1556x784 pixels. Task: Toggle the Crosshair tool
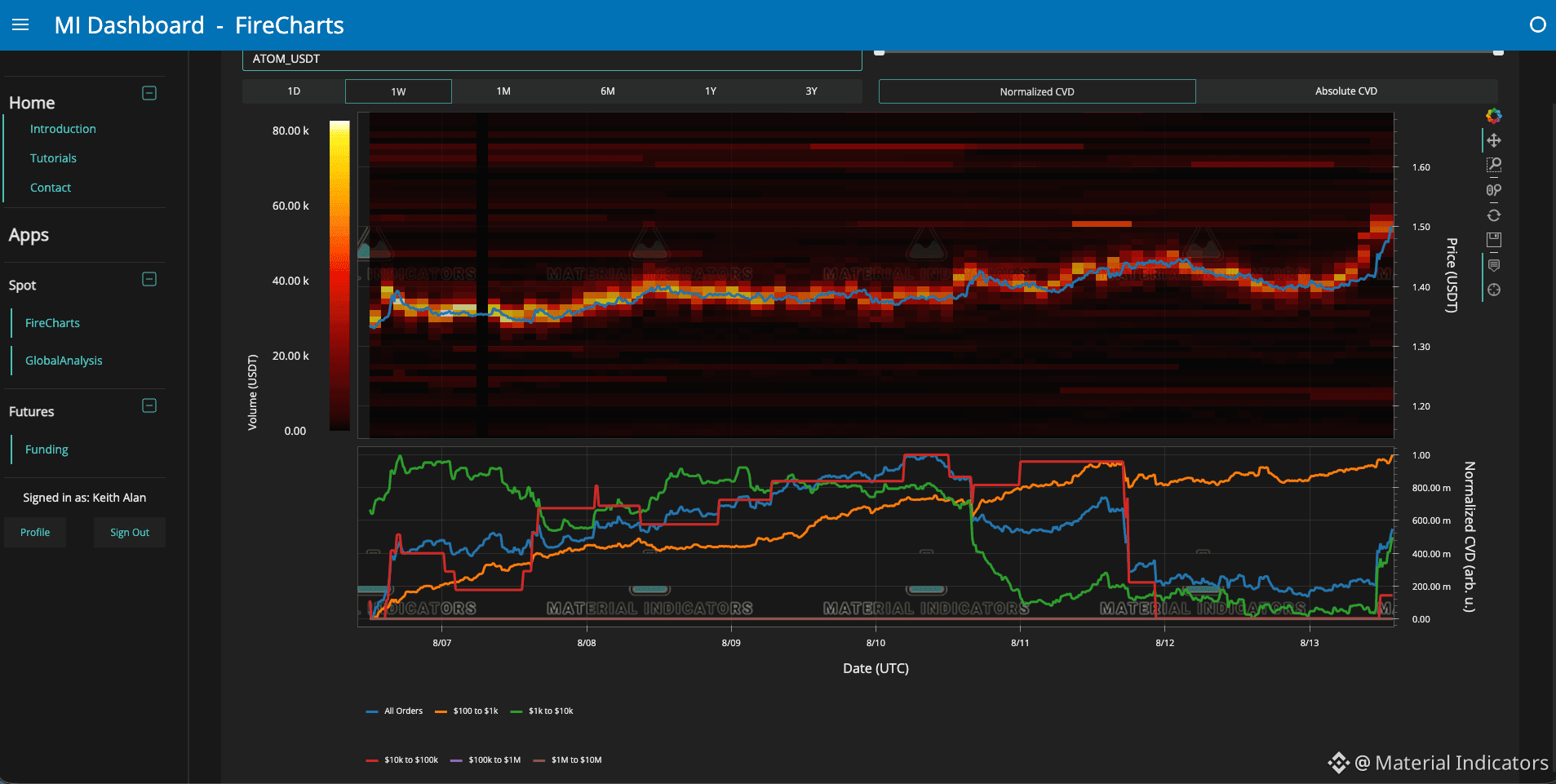pyautogui.click(x=1493, y=290)
